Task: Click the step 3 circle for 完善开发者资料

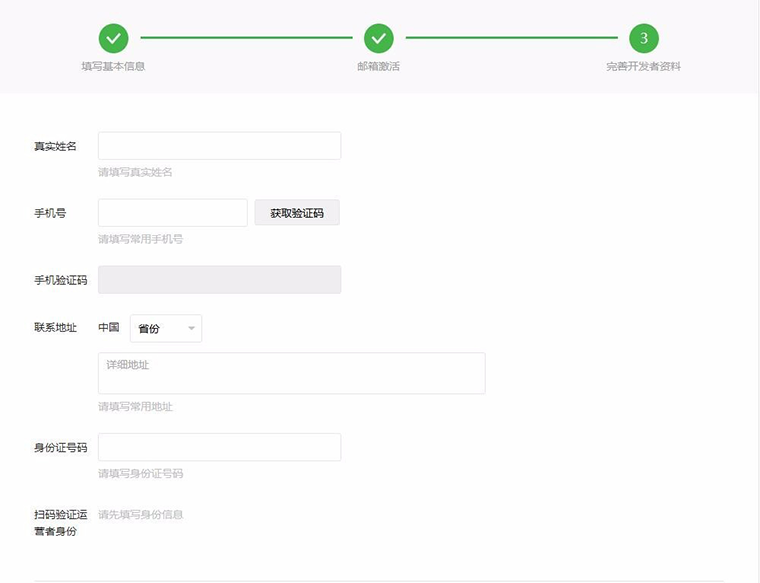Action: [644, 38]
